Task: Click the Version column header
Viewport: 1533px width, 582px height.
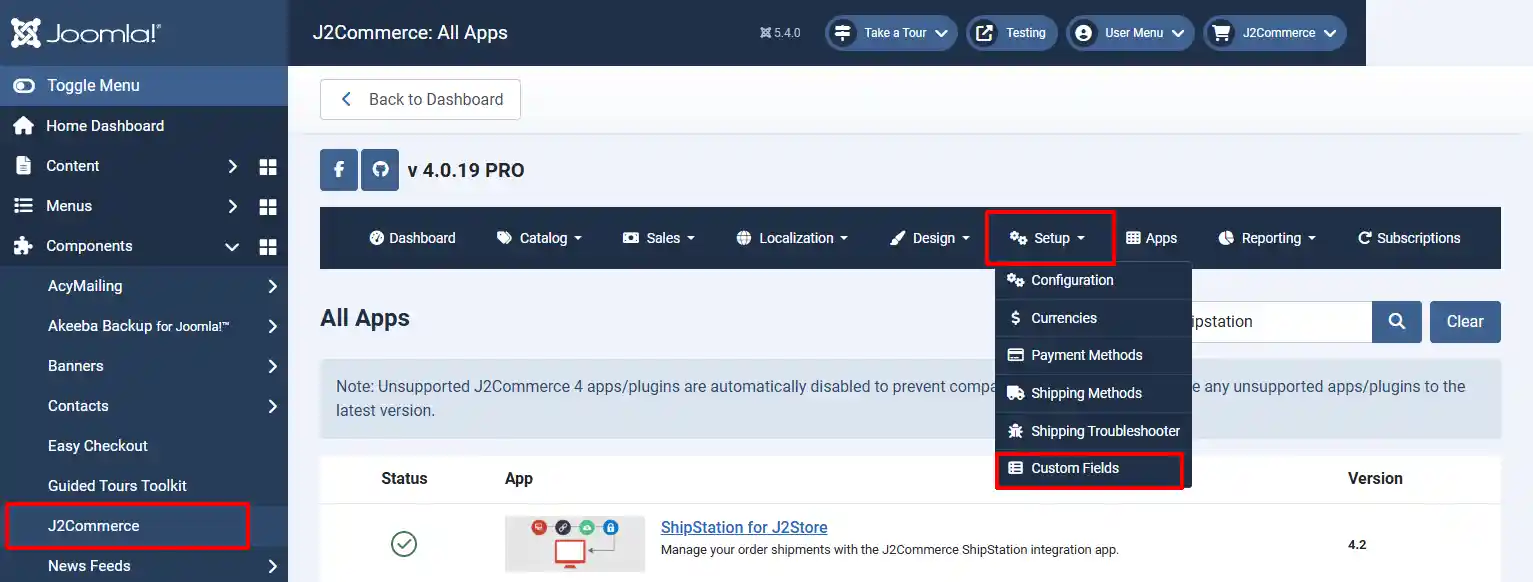Action: click(x=1375, y=478)
